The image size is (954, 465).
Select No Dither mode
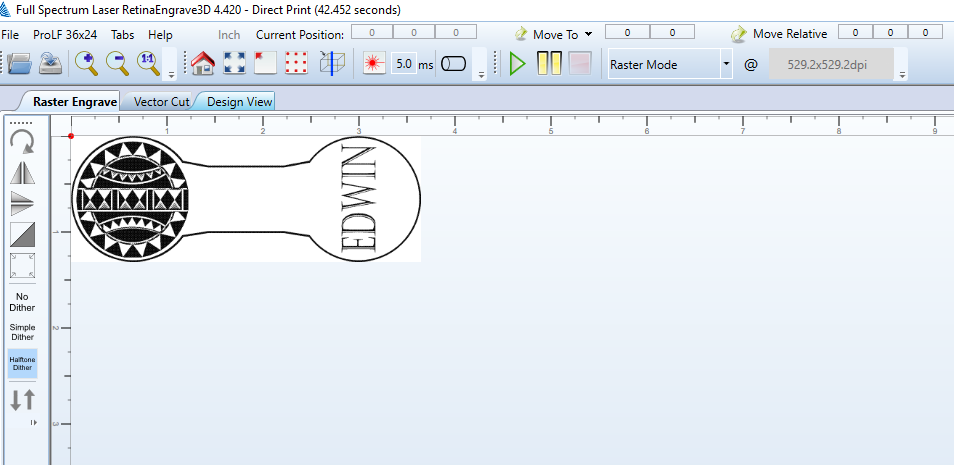point(23,302)
